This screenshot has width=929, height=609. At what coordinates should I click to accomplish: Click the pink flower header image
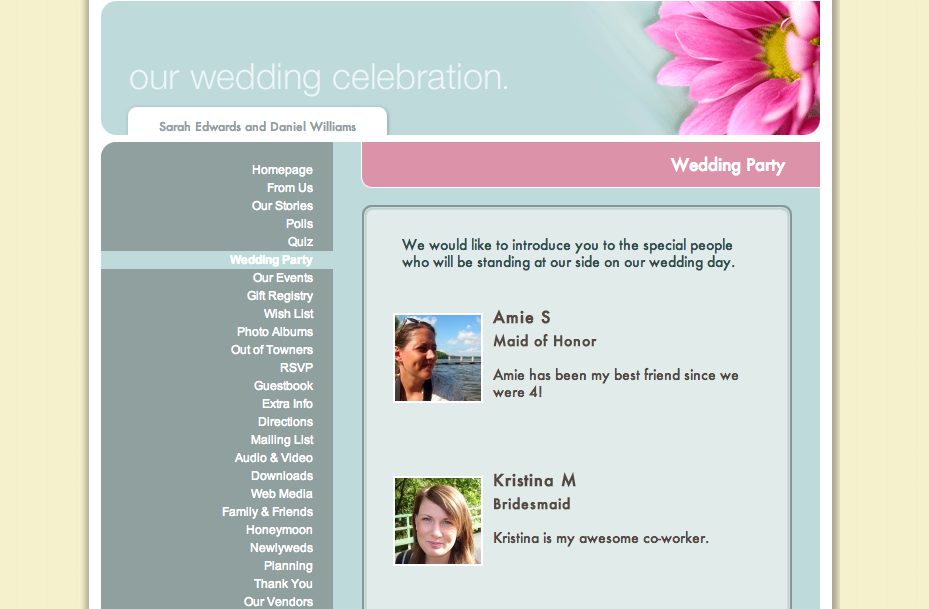[733, 68]
